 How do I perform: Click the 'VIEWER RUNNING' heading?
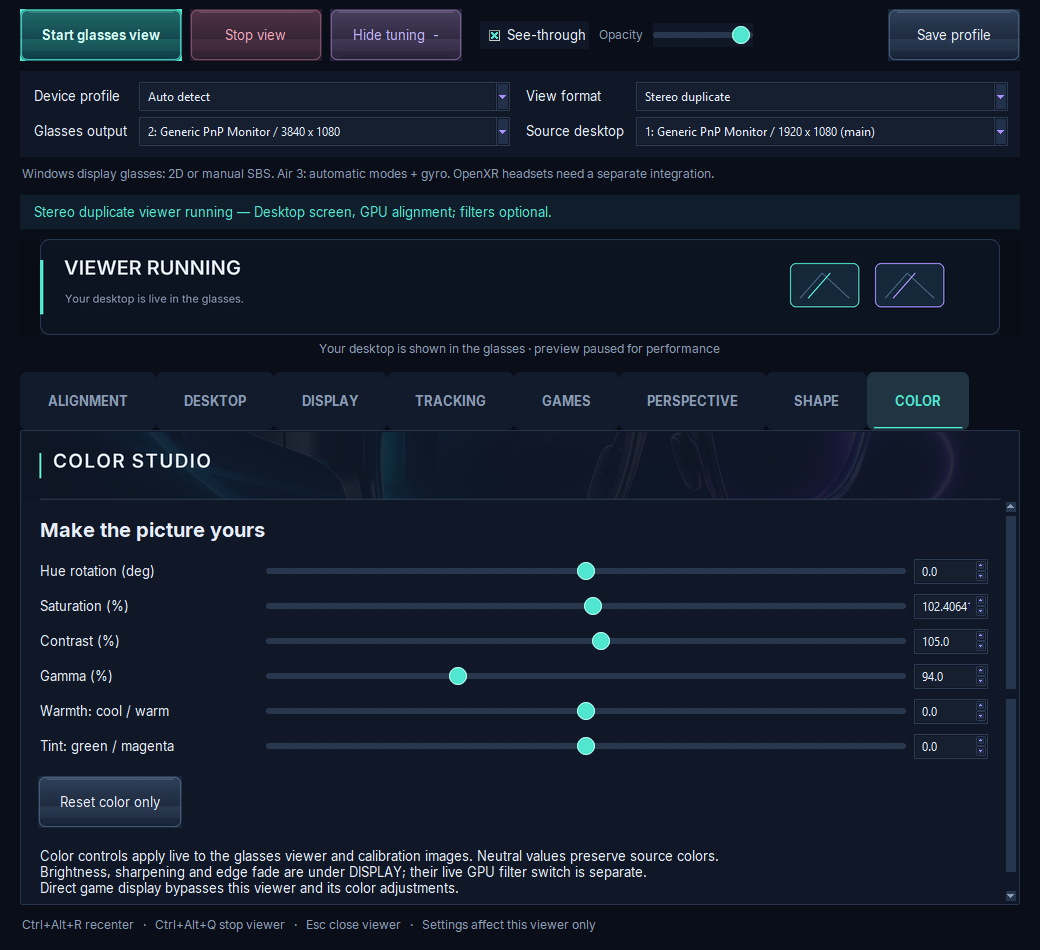(153, 268)
